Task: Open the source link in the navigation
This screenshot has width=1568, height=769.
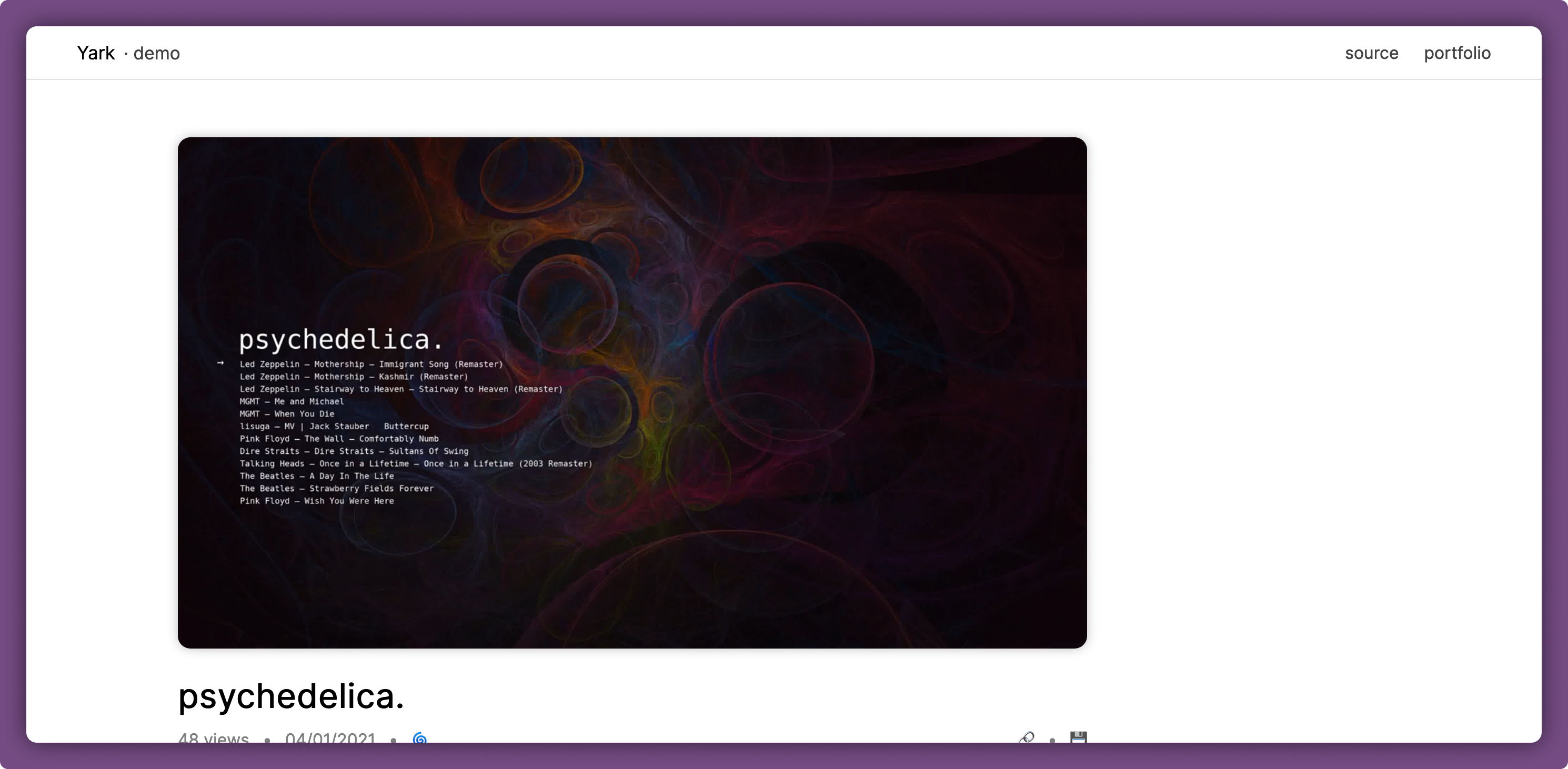Action: click(1371, 53)
